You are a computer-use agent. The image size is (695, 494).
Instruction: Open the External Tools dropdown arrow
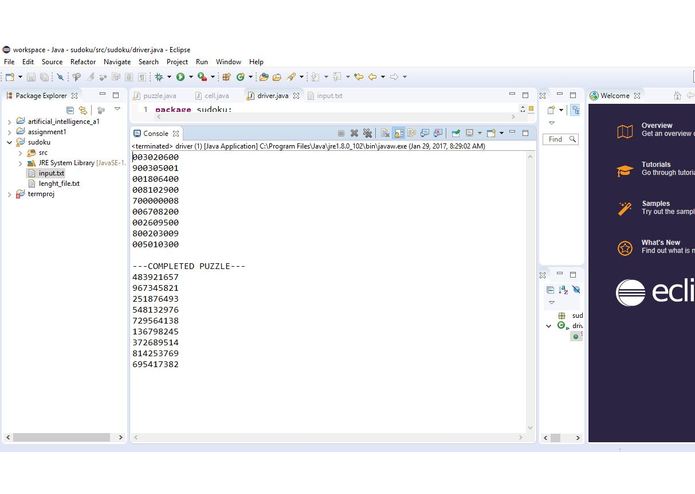213,77
